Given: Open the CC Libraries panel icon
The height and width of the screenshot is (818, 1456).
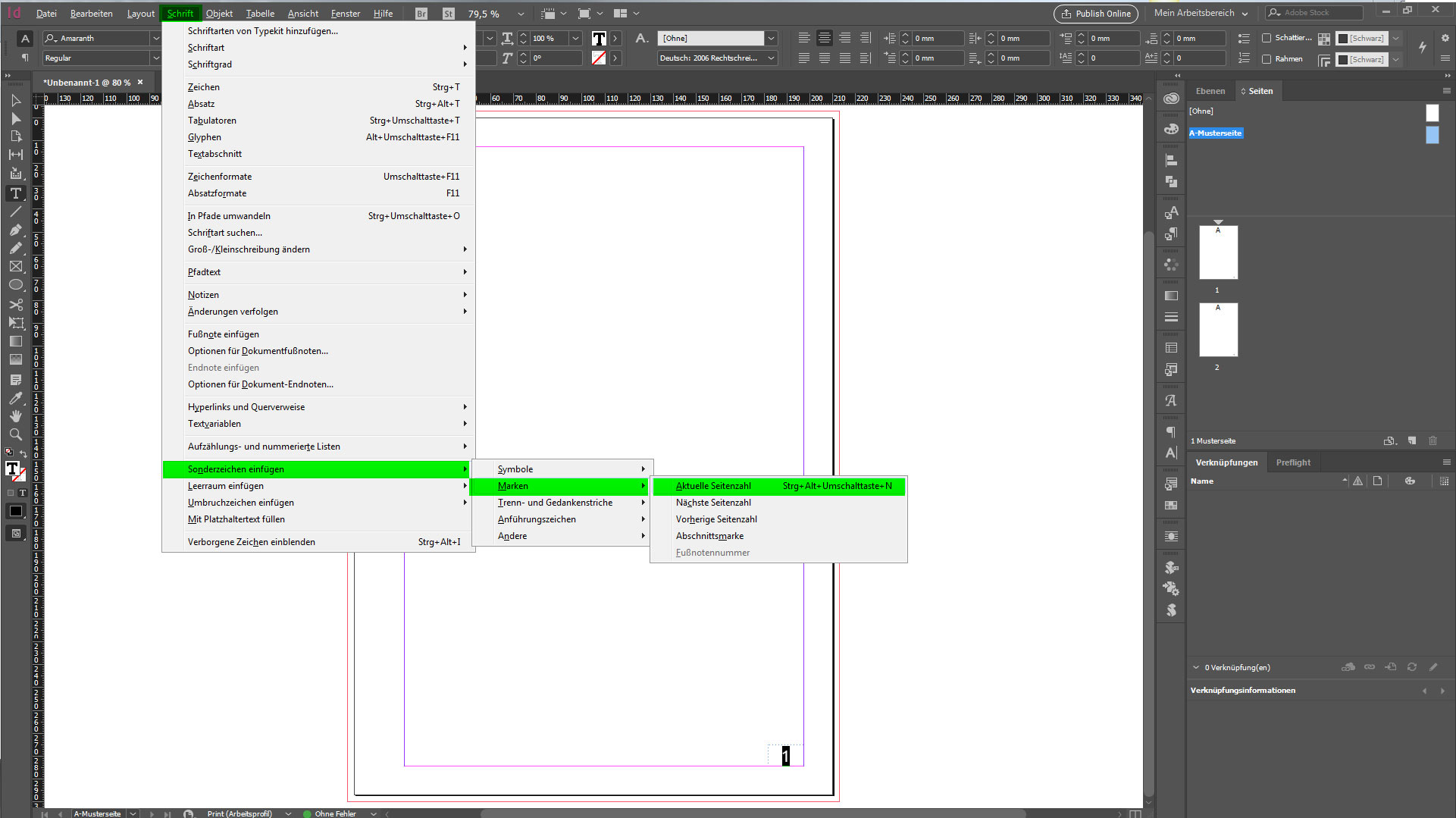Looking at the screenshot, I should [x=1171, y=99].
